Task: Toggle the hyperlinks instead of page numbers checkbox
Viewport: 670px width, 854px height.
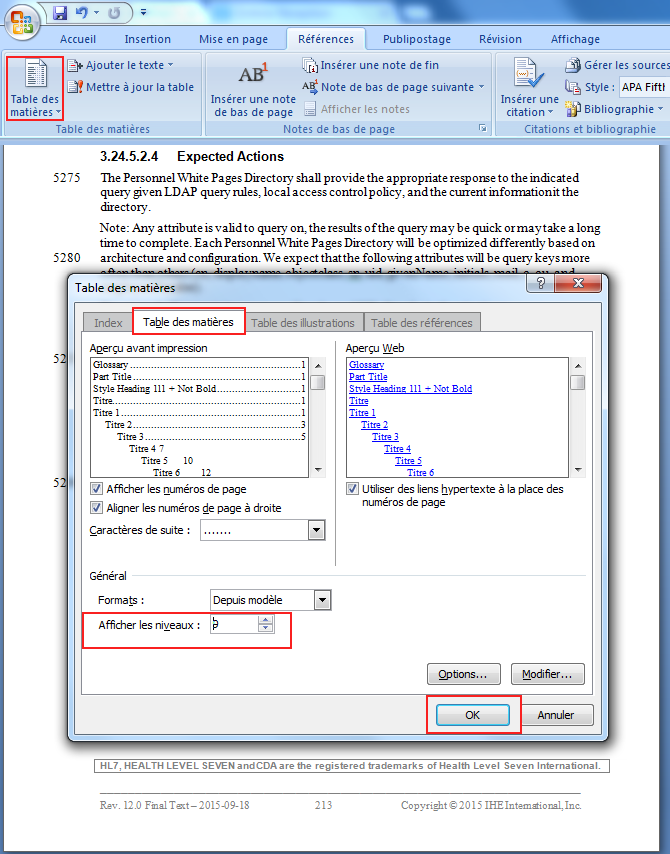Action: point(353,489)
